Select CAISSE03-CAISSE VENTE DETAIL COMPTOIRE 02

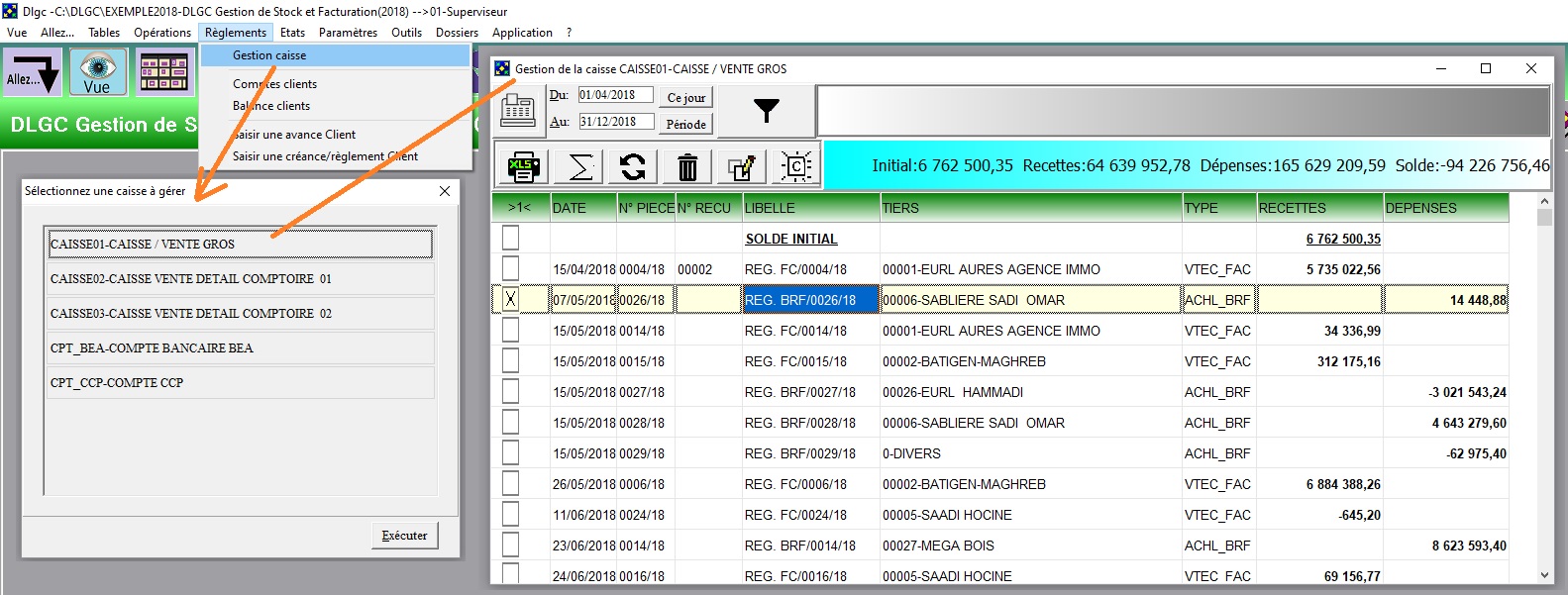coord(241,313)
